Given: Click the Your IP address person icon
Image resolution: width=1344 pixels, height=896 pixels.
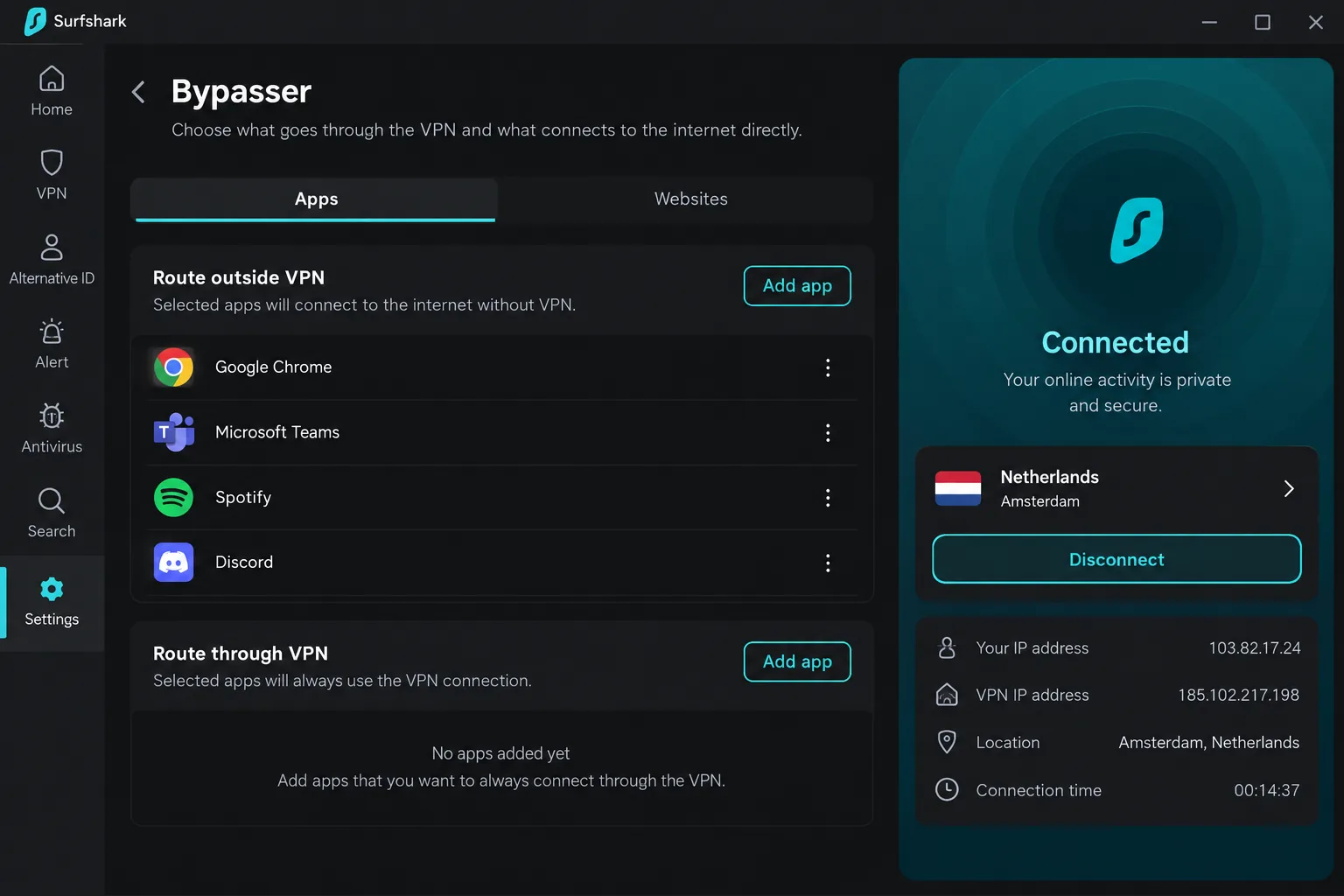Looking at the screenshot, I should [x=947, y=647].
